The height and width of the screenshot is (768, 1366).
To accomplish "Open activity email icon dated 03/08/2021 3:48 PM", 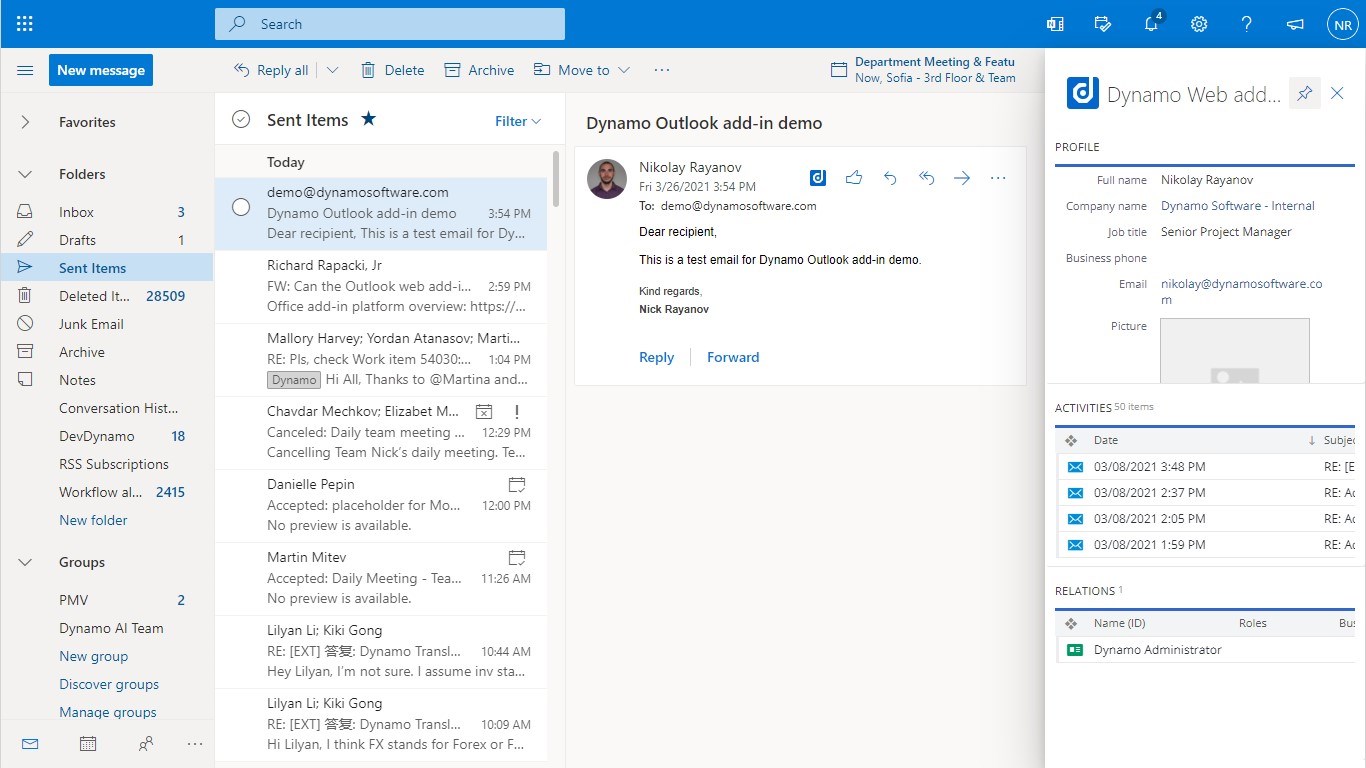I will [1075, 467].
